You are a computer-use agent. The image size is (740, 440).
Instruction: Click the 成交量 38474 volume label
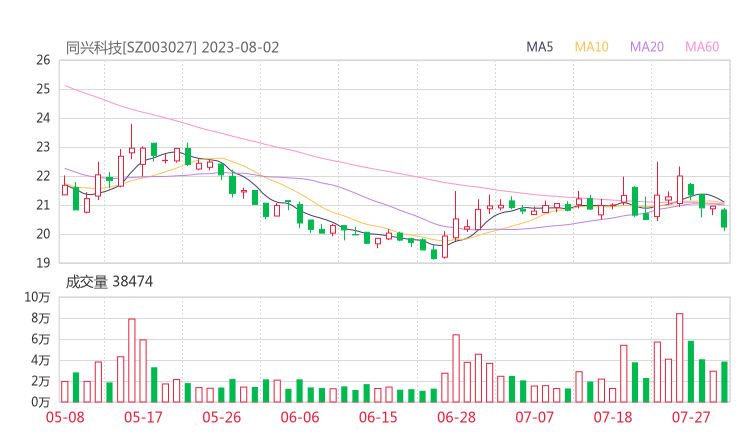(109, 282)
